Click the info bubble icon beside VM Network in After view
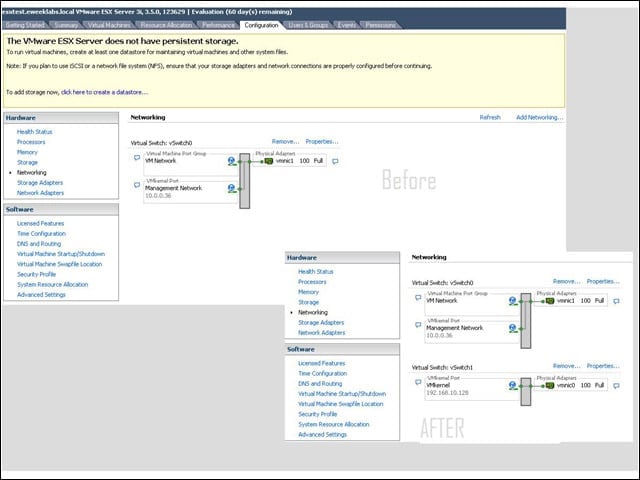640x480 pixels. (x=418, y=298)
